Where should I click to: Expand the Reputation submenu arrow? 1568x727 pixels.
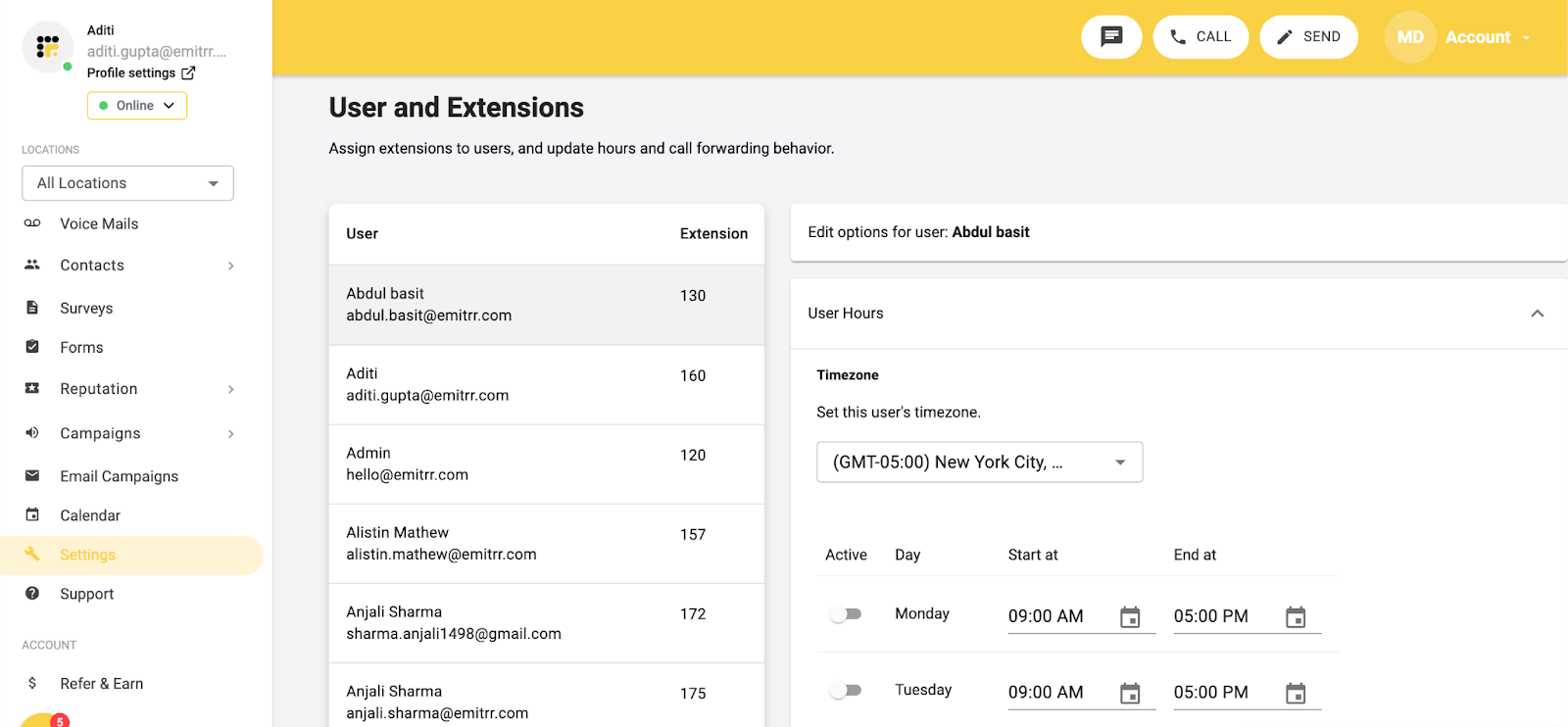[x=231, y=389]
